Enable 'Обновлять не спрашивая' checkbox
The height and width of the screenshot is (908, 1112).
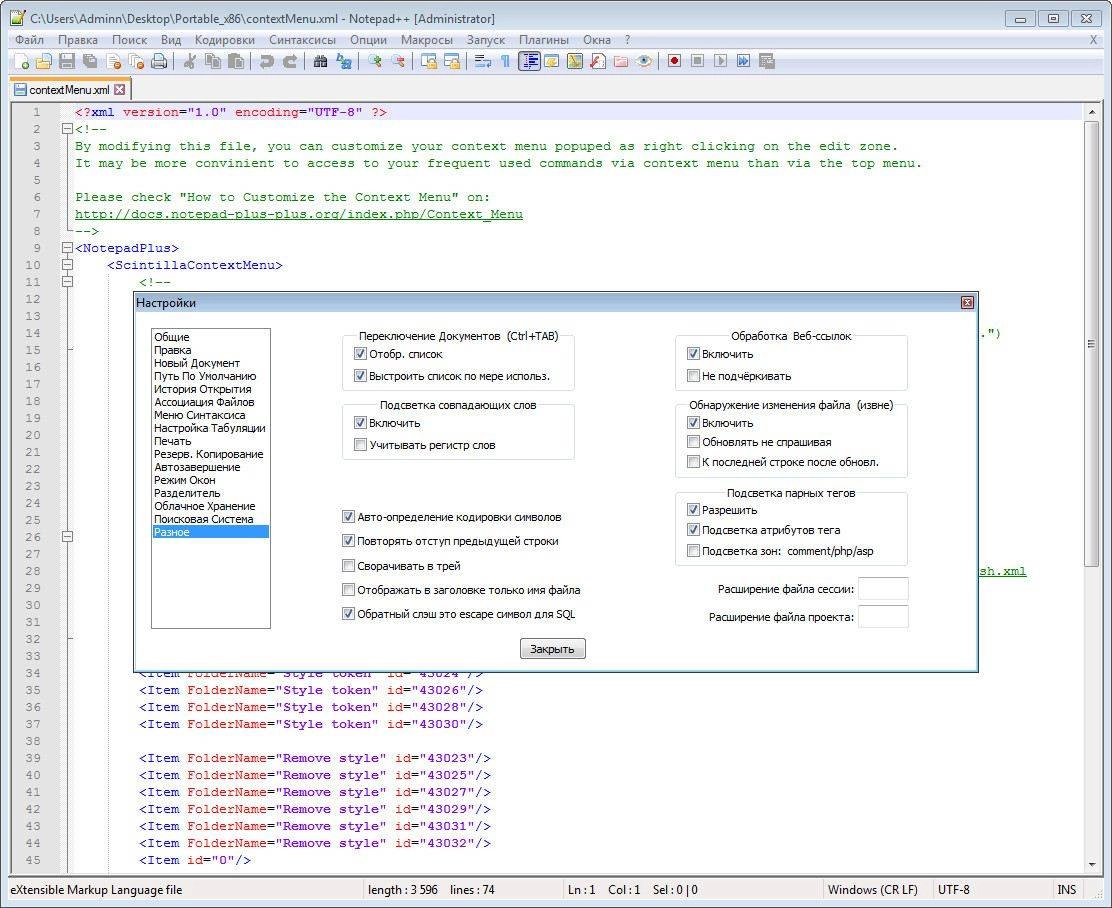tap(694, 442)
